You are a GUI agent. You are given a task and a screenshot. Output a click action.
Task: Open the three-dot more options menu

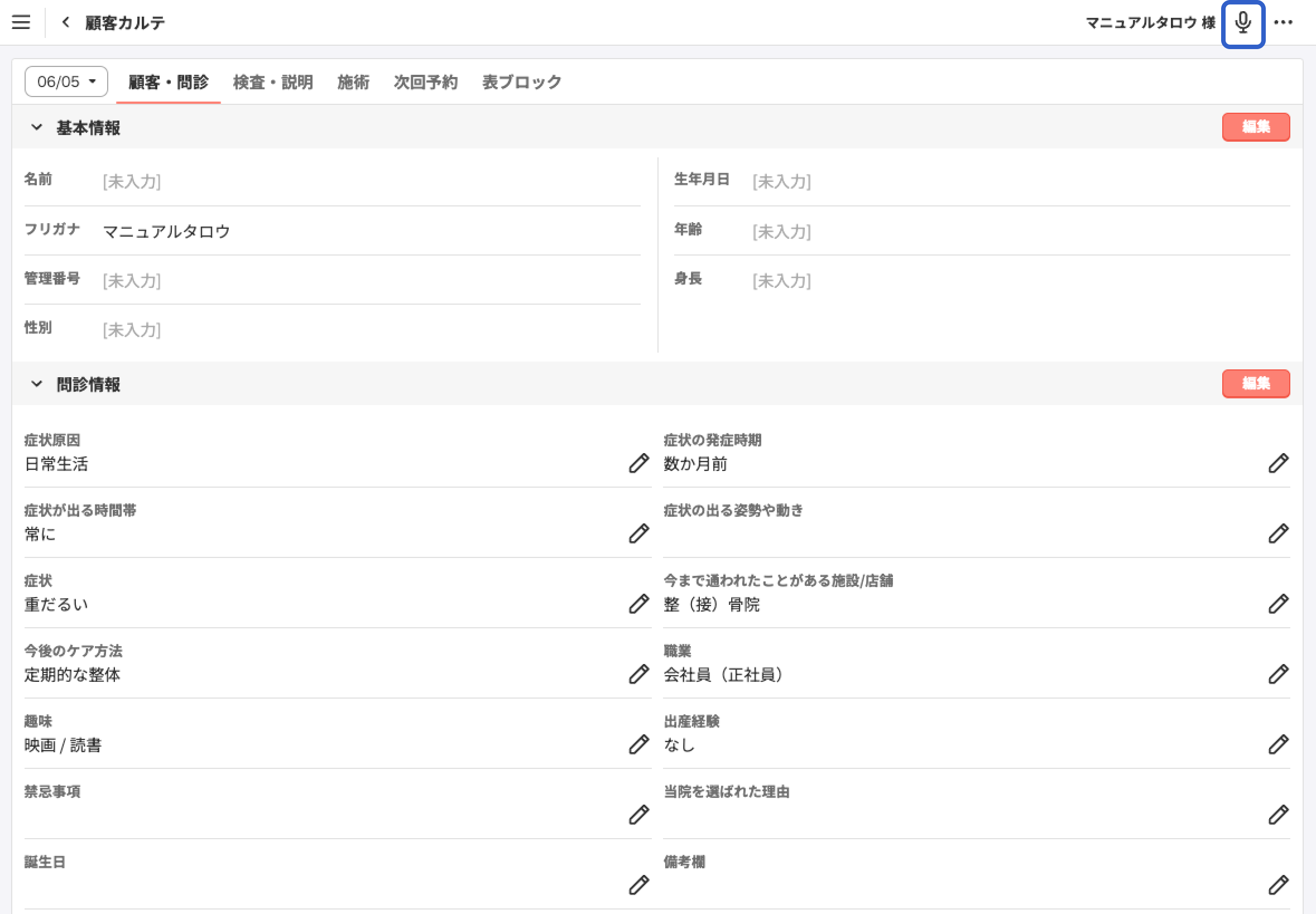pyautogui.click(x=1283, y=22)
